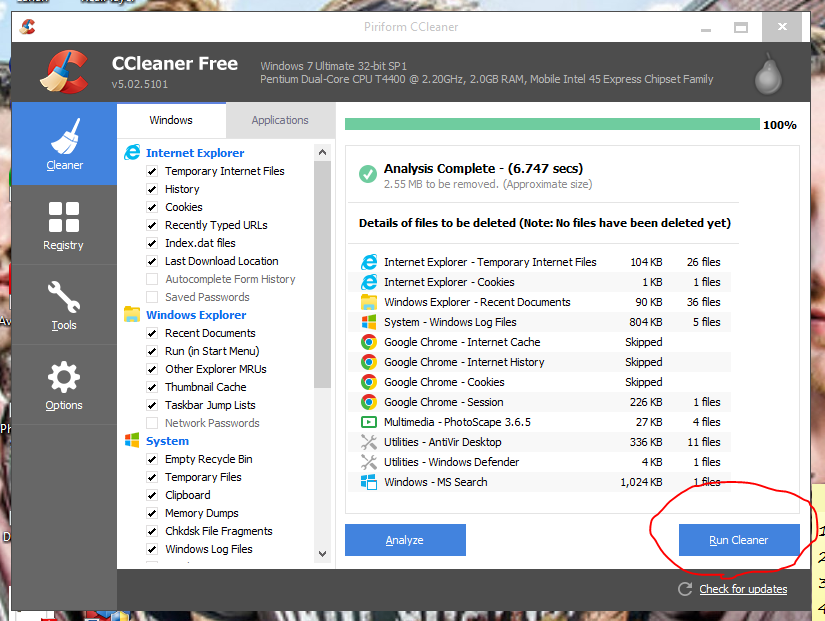Enable Autocomplete Form History checkbox

point(152,279)
